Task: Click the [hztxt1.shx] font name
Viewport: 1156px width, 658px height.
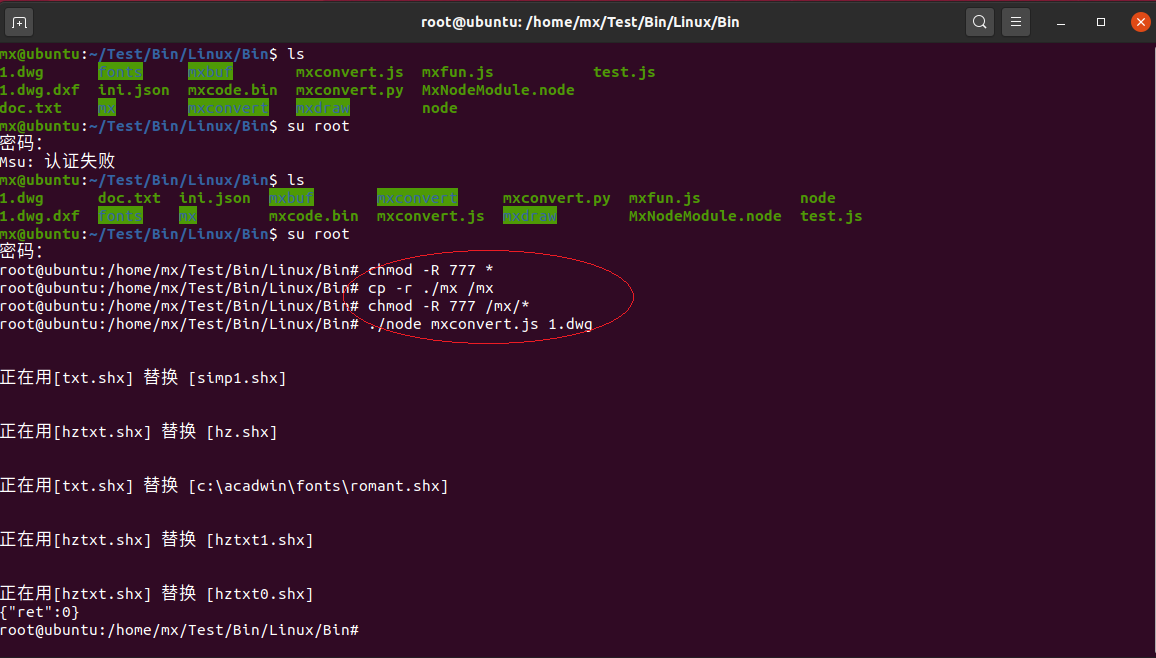Action: tap(259, 540)
